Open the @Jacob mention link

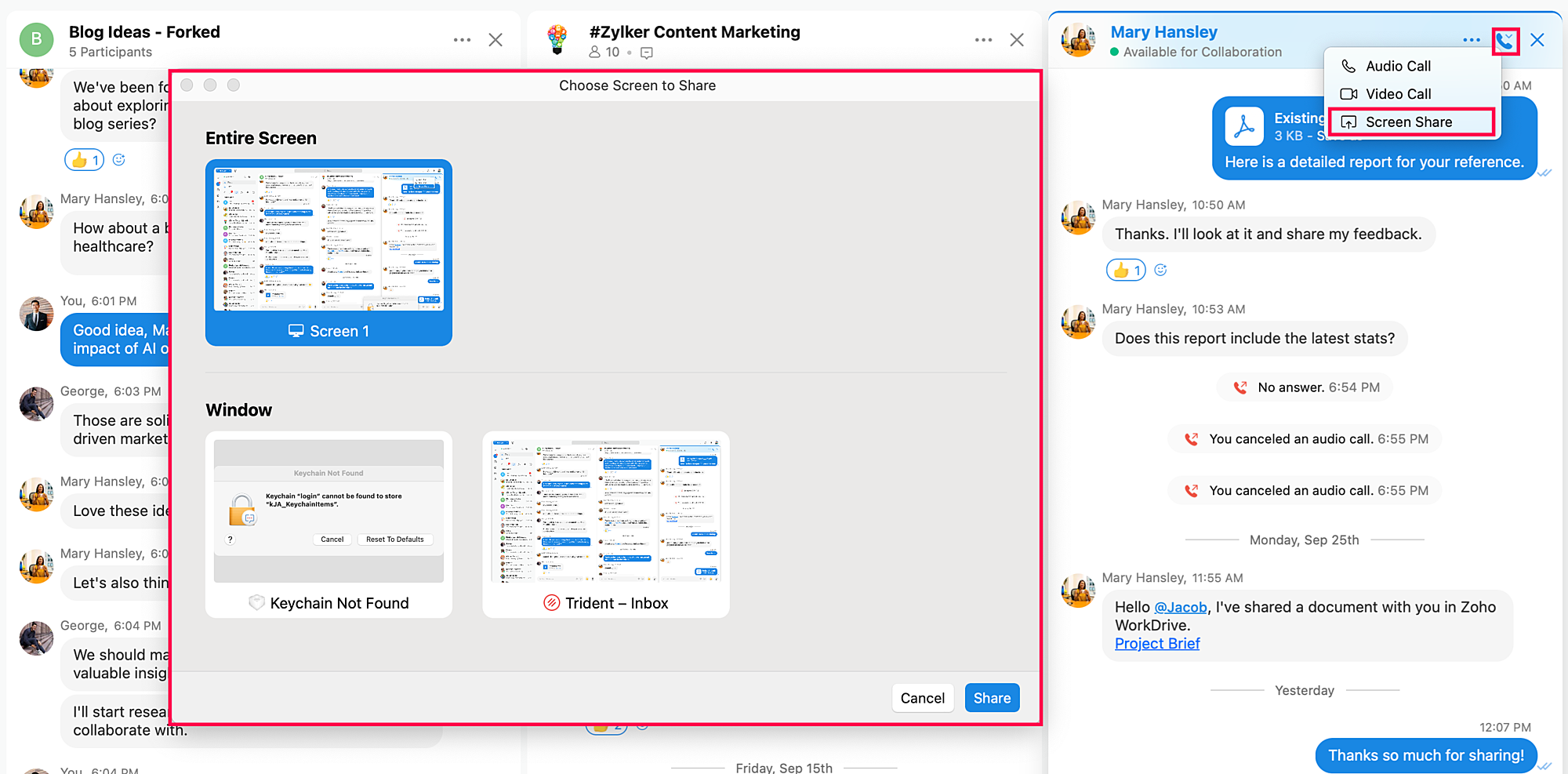(1181, 608)
